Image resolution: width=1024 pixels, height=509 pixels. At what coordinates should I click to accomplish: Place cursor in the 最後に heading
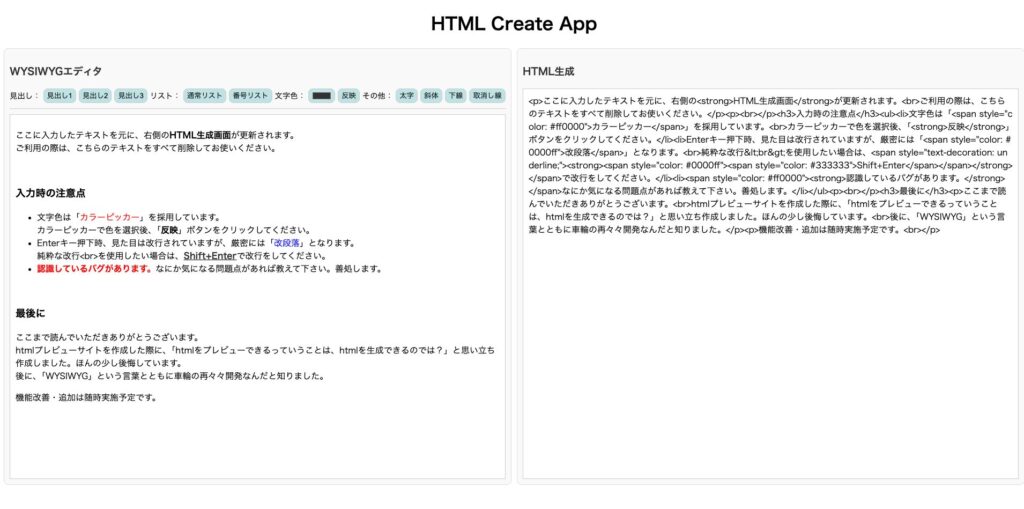click(30, 313)
